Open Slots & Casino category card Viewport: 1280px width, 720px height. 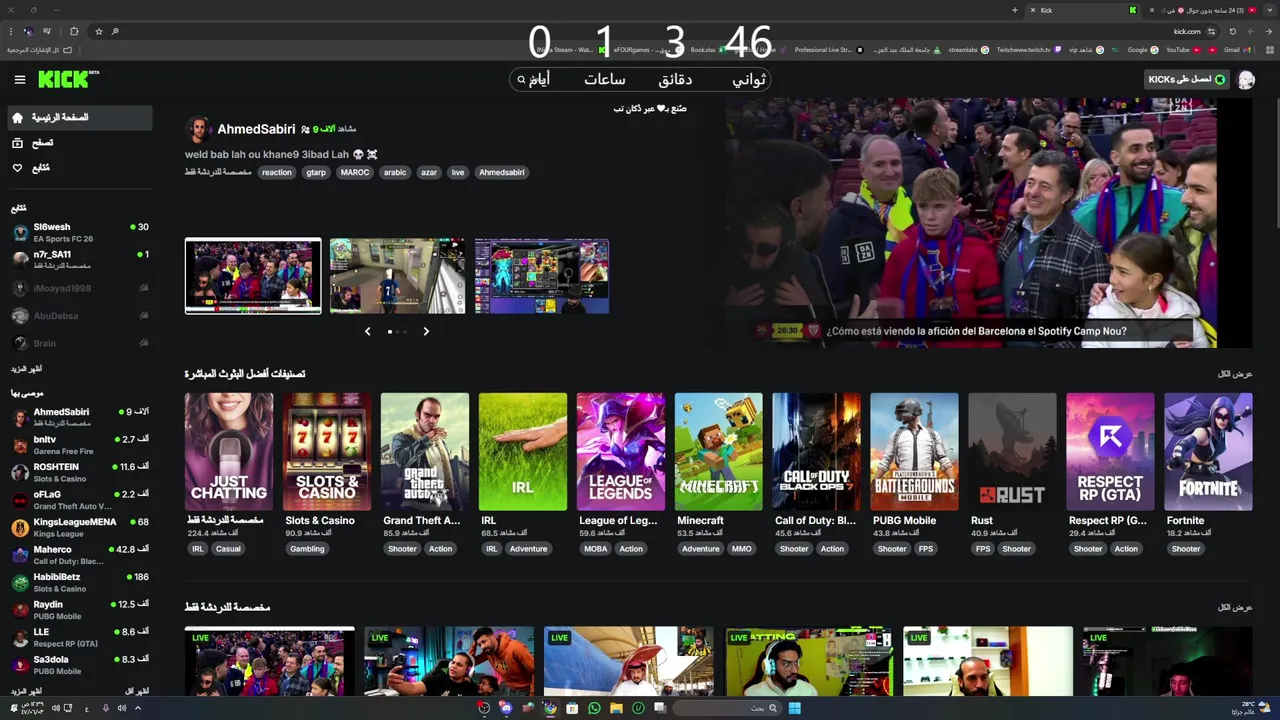[327, 451]
